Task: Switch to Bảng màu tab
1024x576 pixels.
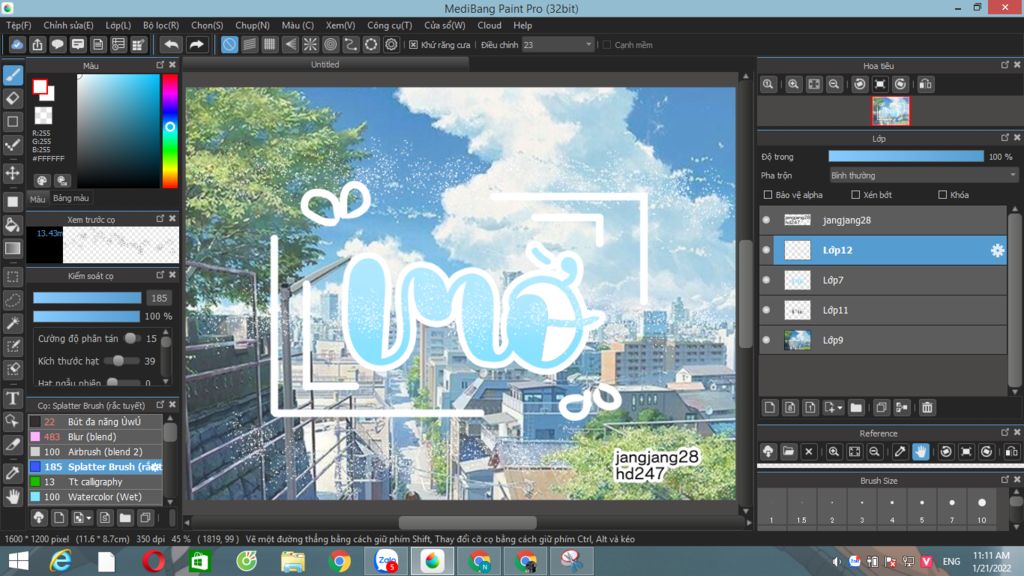Action: click(71, 198)
